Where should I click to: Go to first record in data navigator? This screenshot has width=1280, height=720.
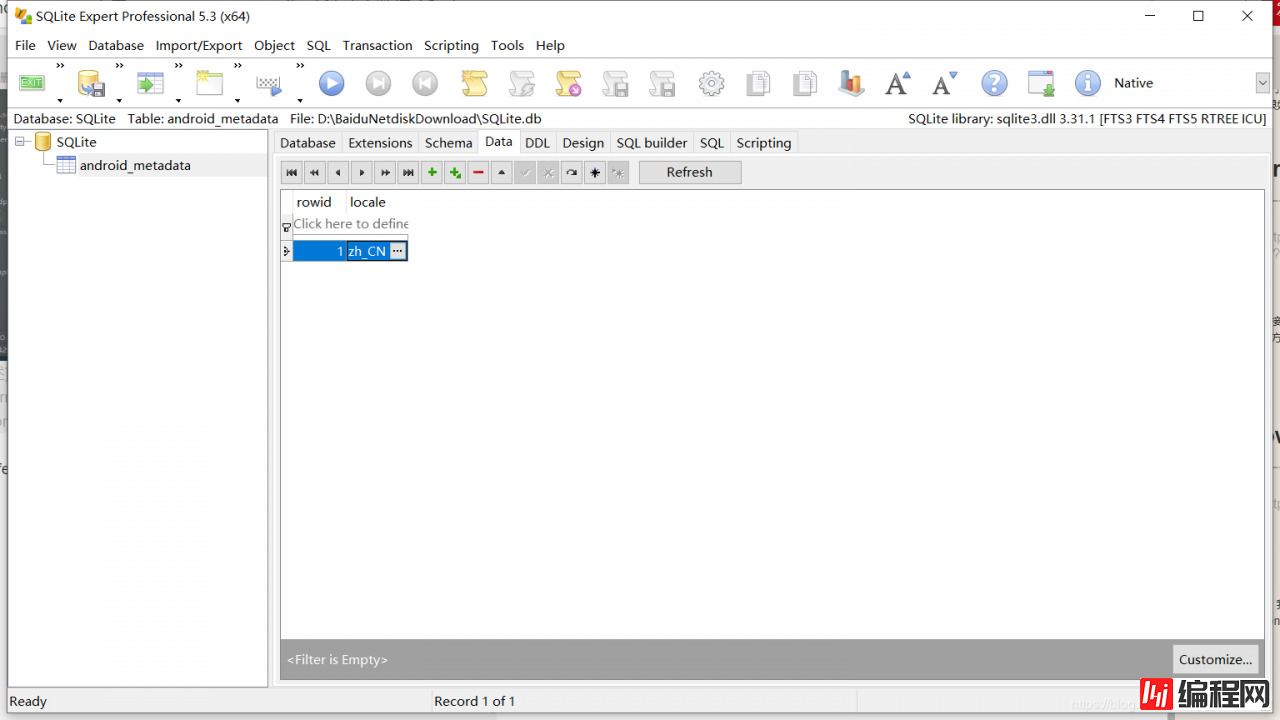292,172
